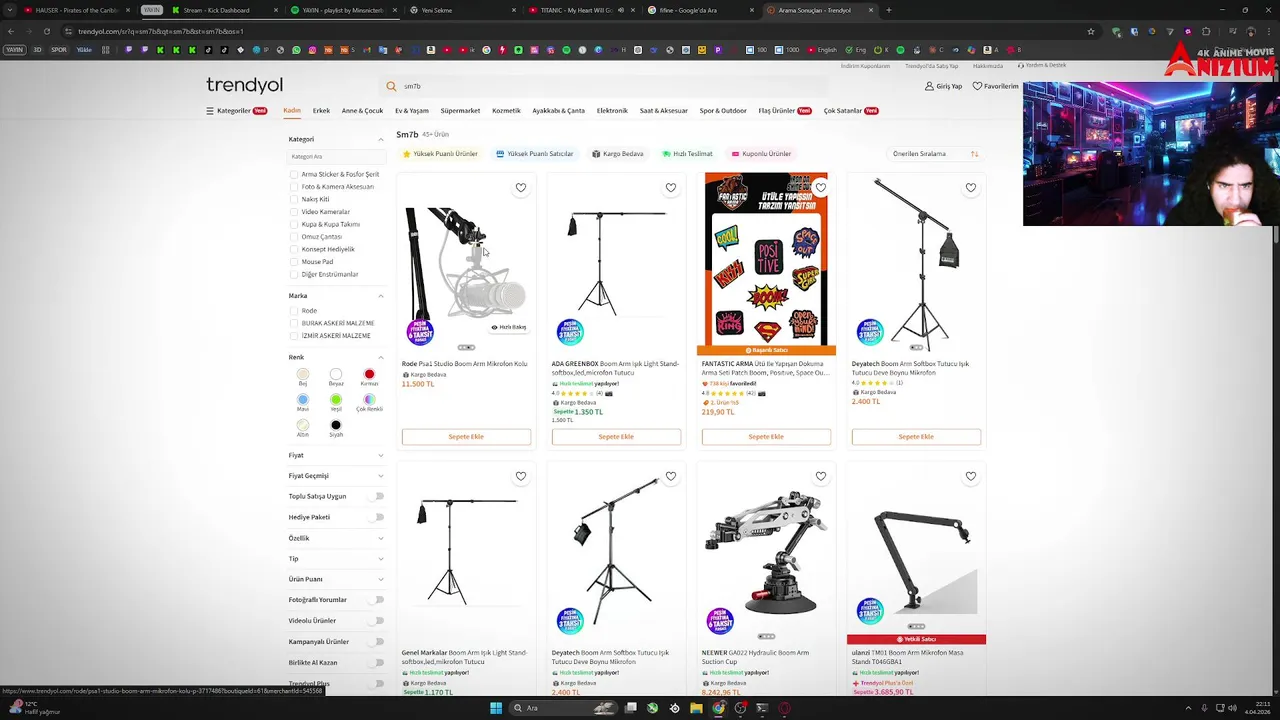1280x720 pixels.
Task: Select the Siyah color swatch
Action: pos(336,425)
